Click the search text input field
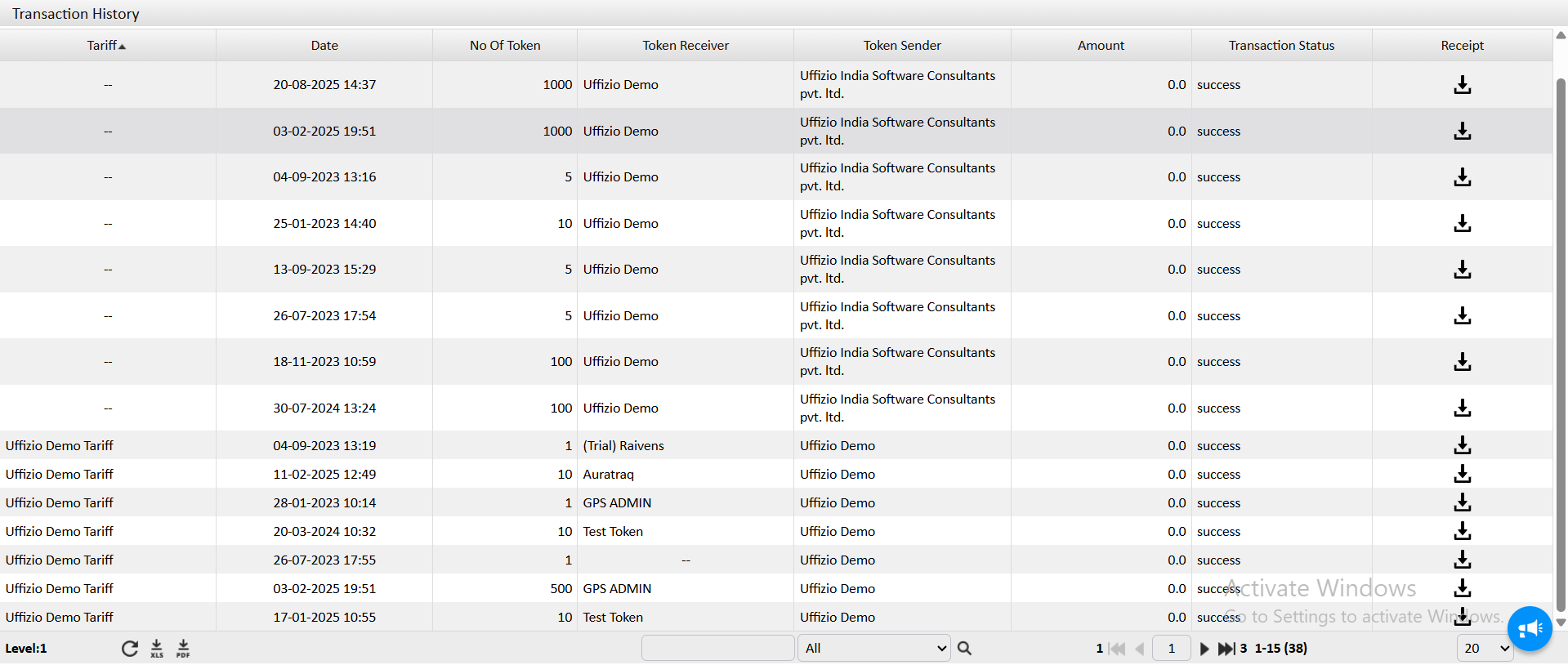This screenshot has width=1568, height=665. tap(717, 649)
